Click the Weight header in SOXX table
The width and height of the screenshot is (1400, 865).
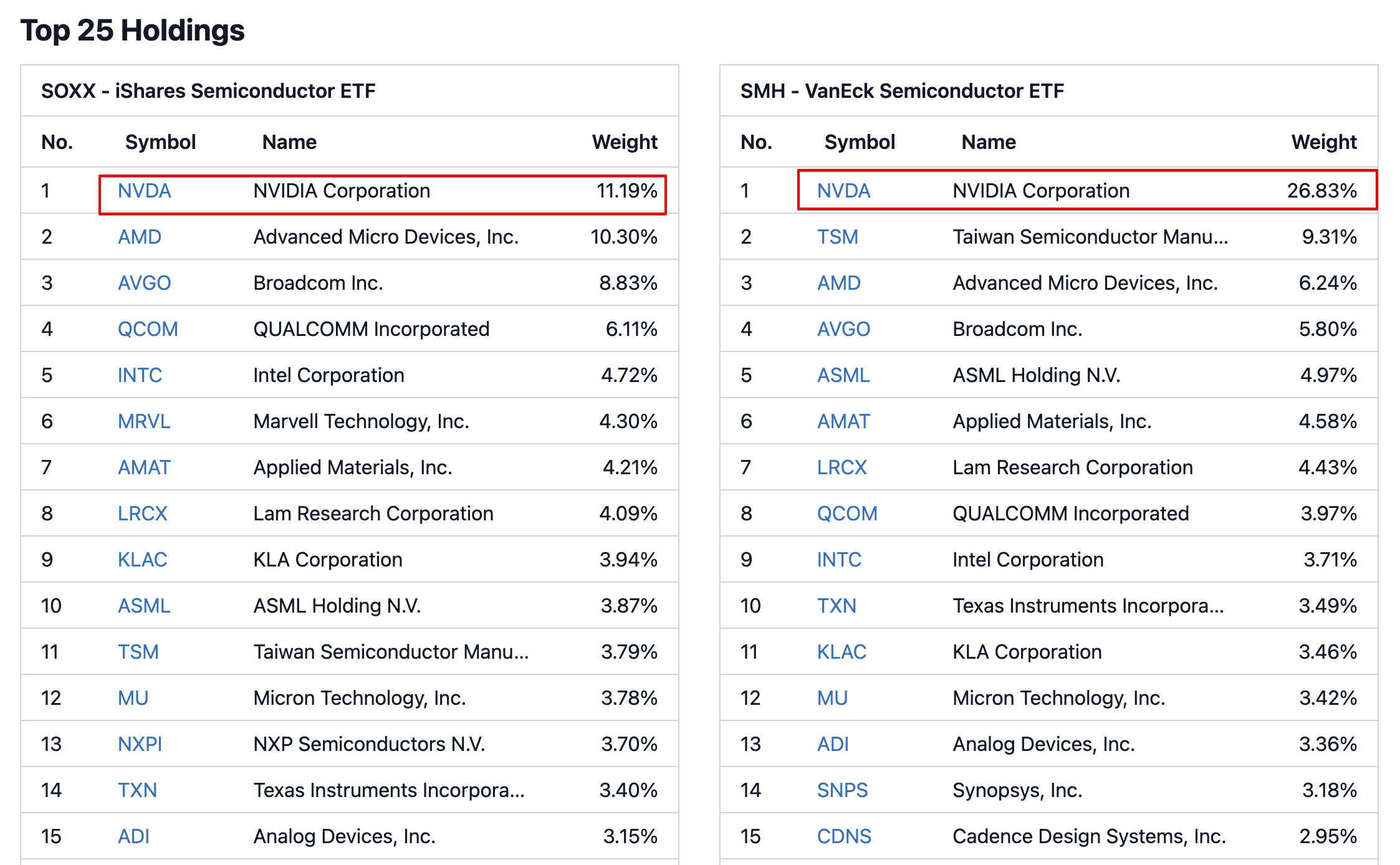coord(625,142)
